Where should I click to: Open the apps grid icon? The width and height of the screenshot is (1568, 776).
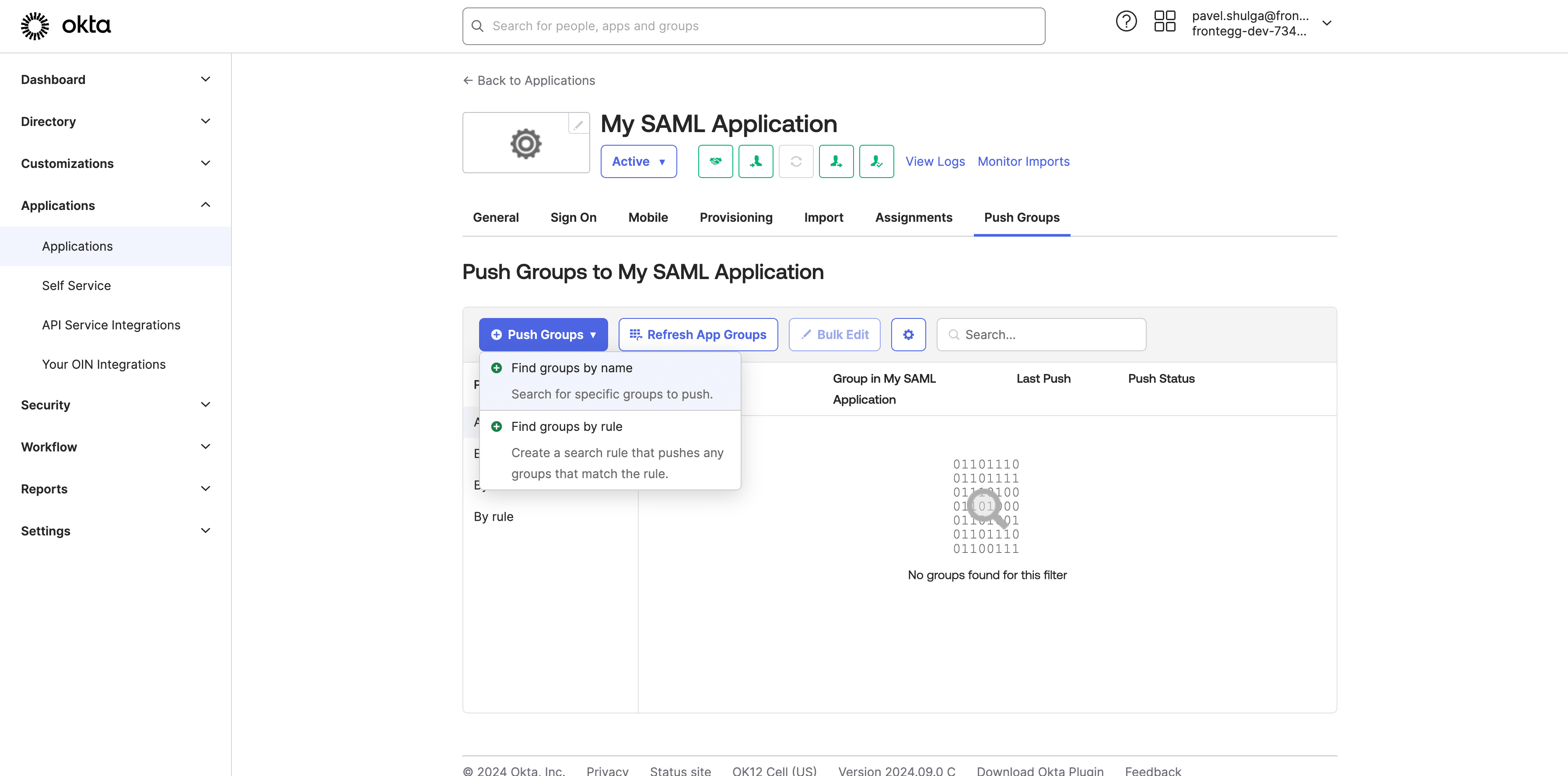tap(1165, 21)
